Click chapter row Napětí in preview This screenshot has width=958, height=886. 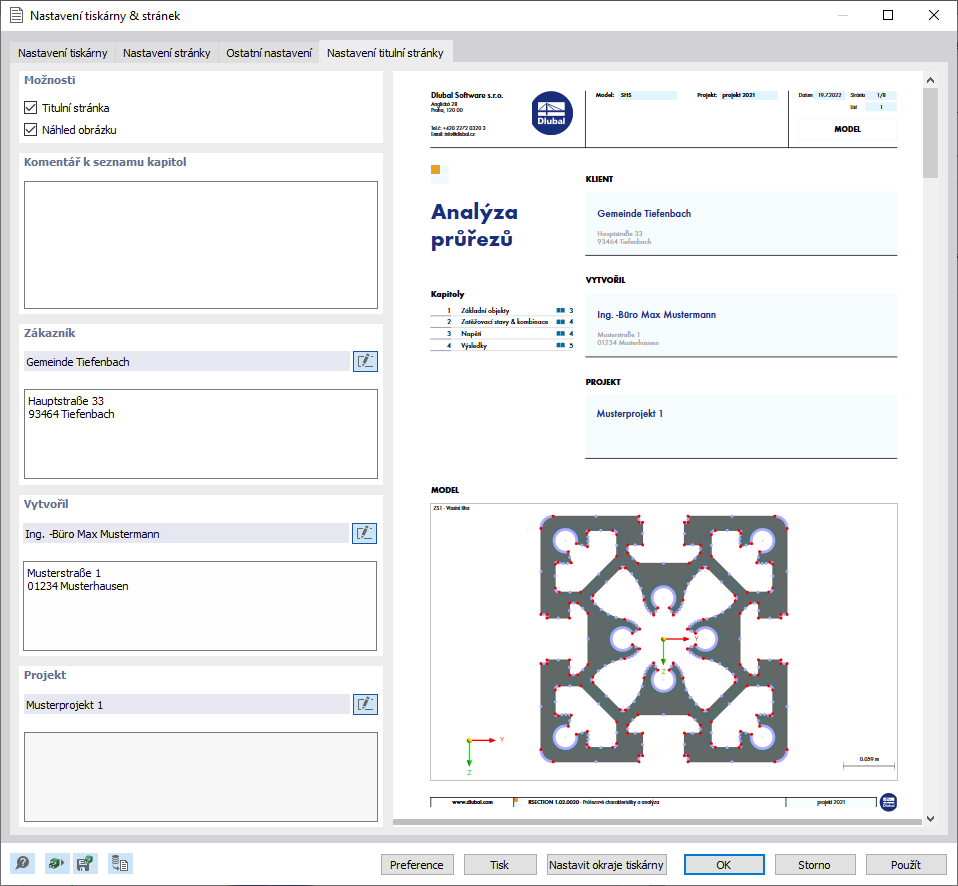tap(502, 334)
